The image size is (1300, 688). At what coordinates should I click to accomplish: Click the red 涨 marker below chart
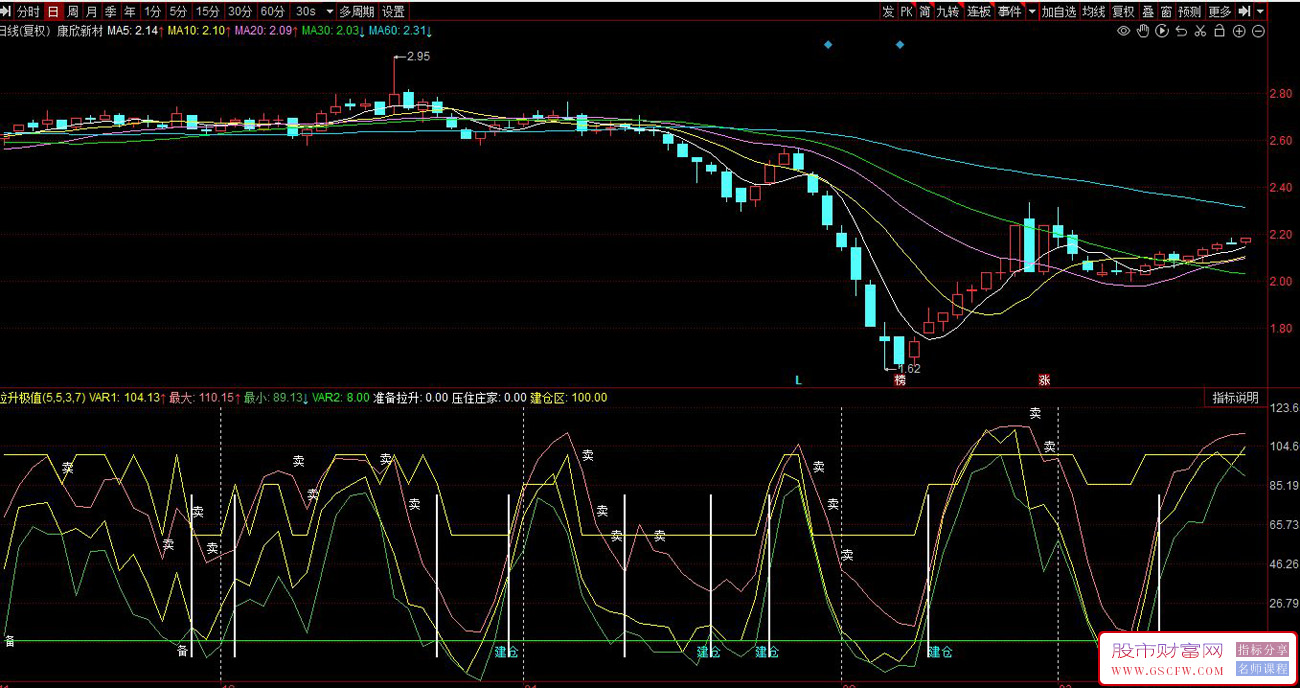(x=1044, y=380)
